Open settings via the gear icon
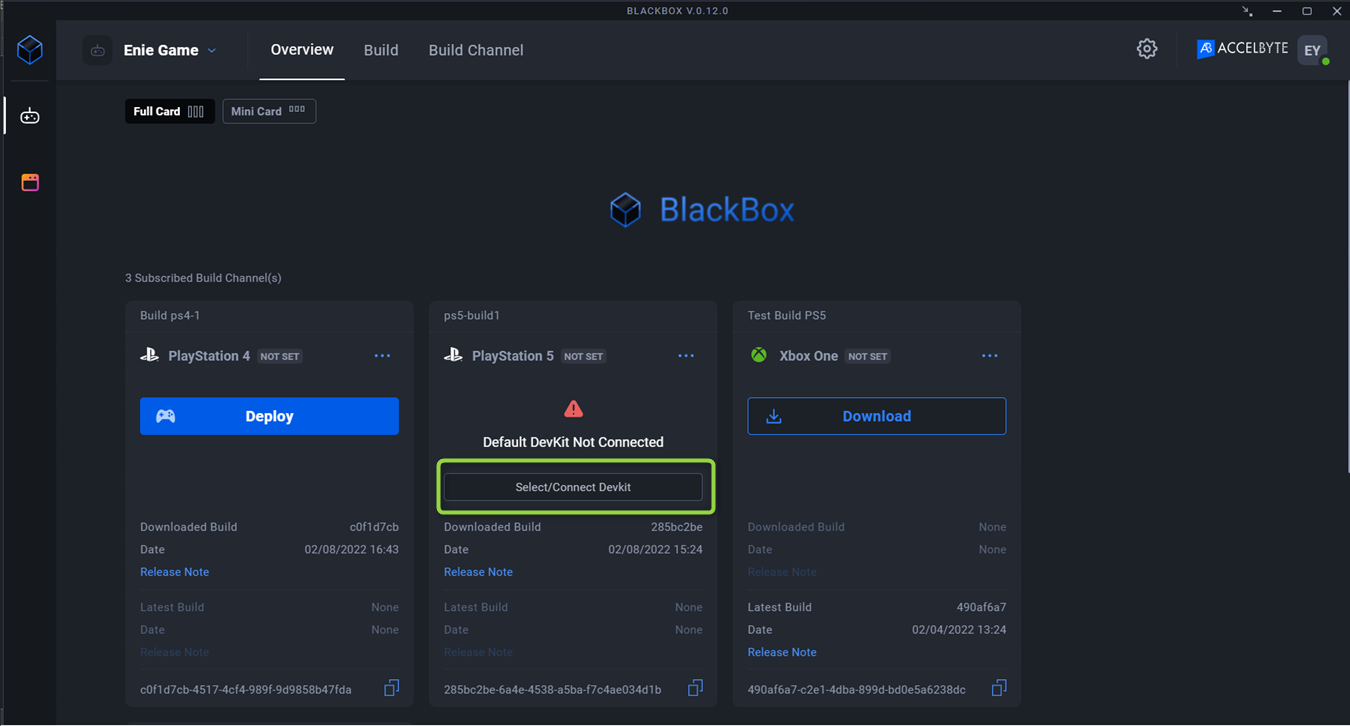The image size is (1350, 726). [x=1147, y=49]
